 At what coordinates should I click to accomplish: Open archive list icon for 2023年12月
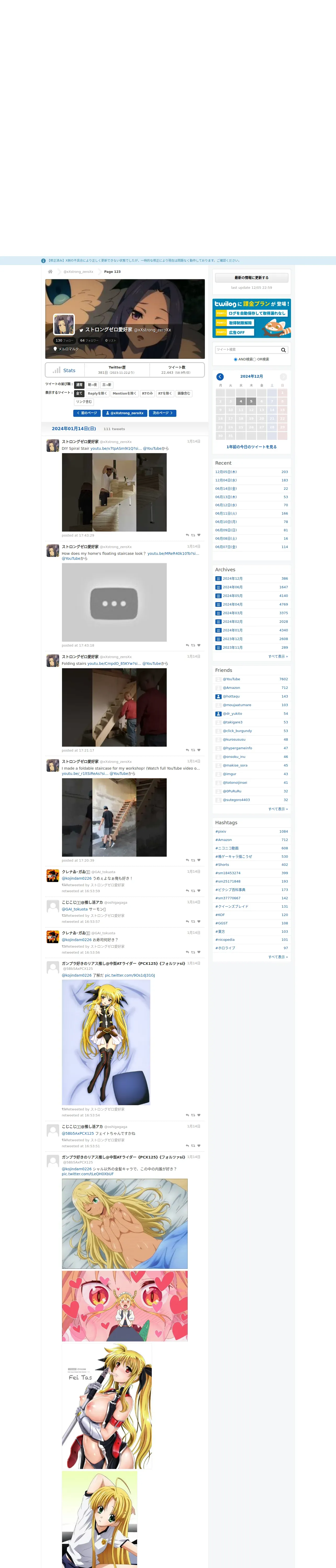218,639
